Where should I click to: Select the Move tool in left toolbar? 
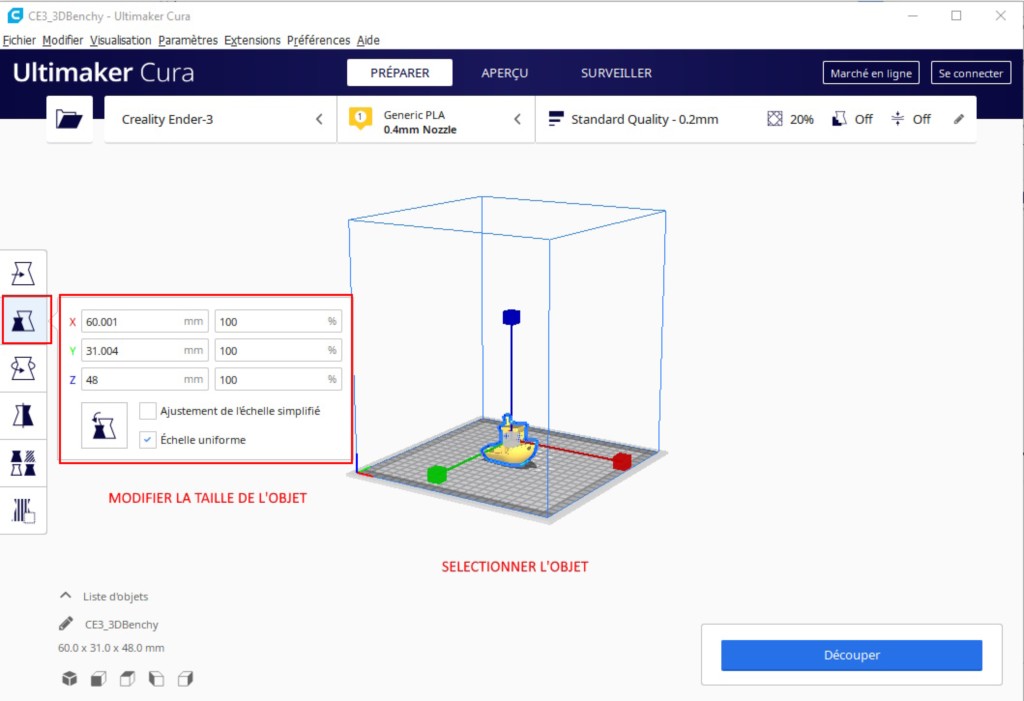coord(23,273)
